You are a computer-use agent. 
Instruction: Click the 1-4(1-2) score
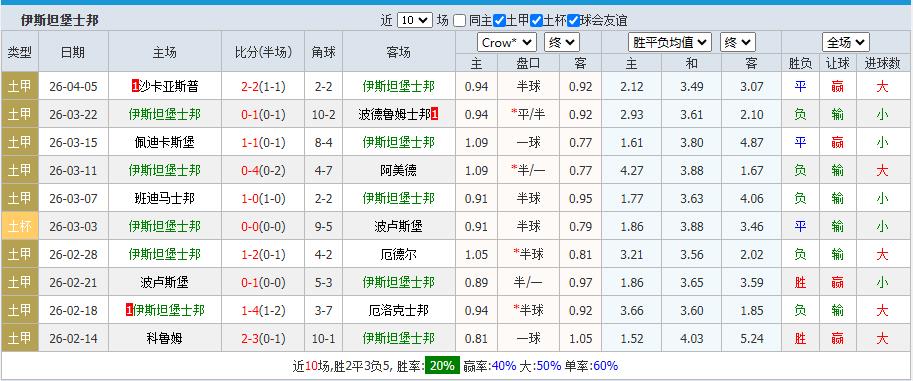click(x=263, y=311)
